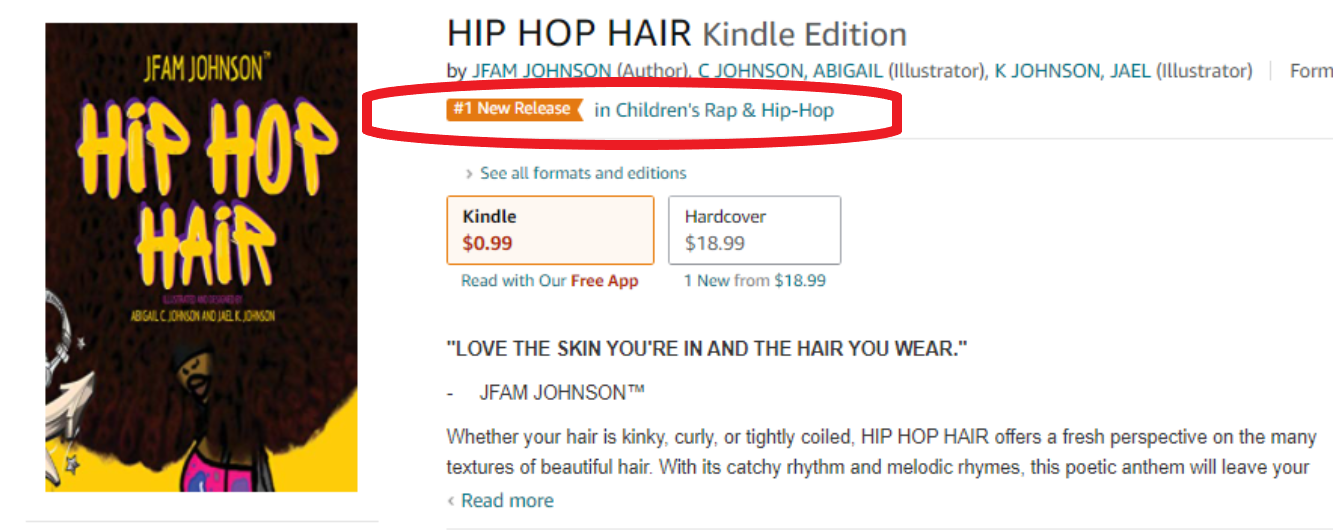This screenshot has height=530, width=1333.
Task: Open the Hip Hop Hair book cover image
Action: click(x=201, y=257)
